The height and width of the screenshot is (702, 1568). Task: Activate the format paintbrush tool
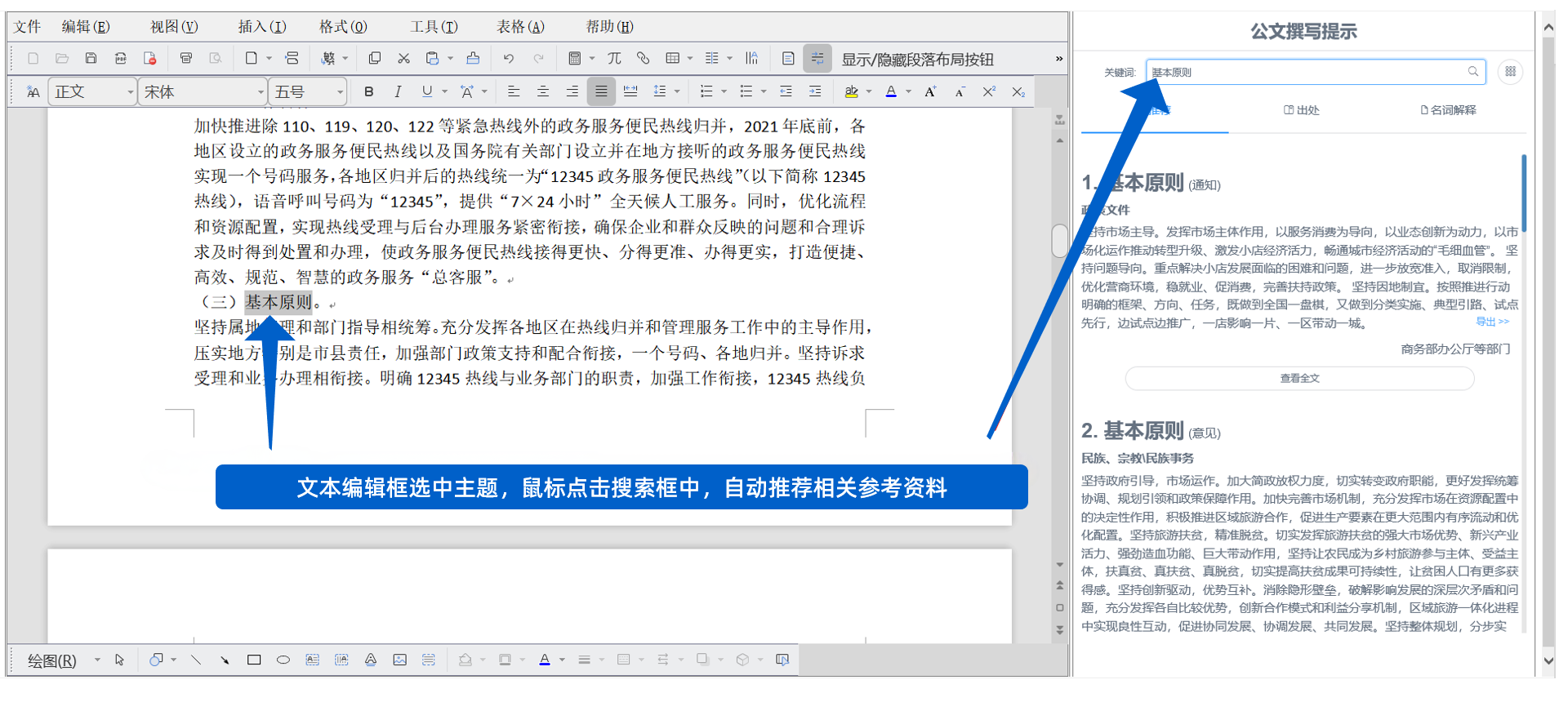tap(473, 59)
